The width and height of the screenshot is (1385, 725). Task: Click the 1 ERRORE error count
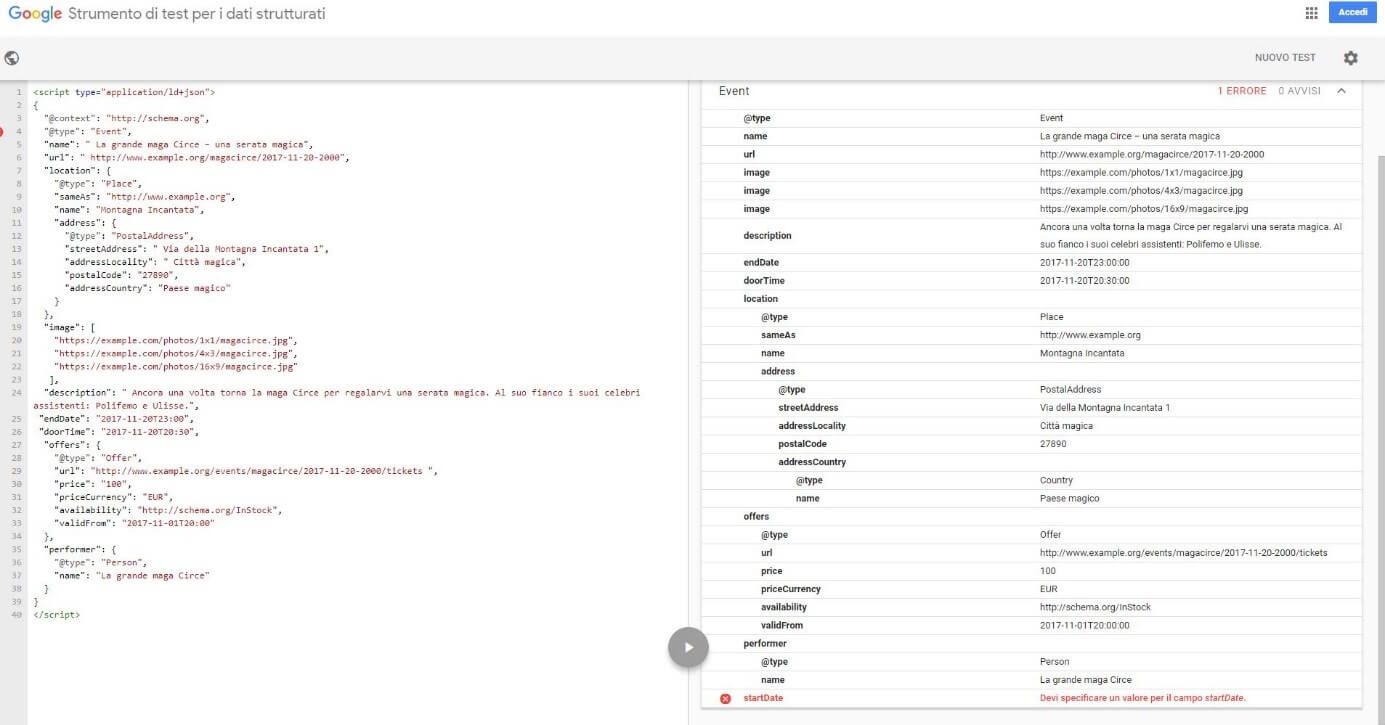[x=1241, y=91]
